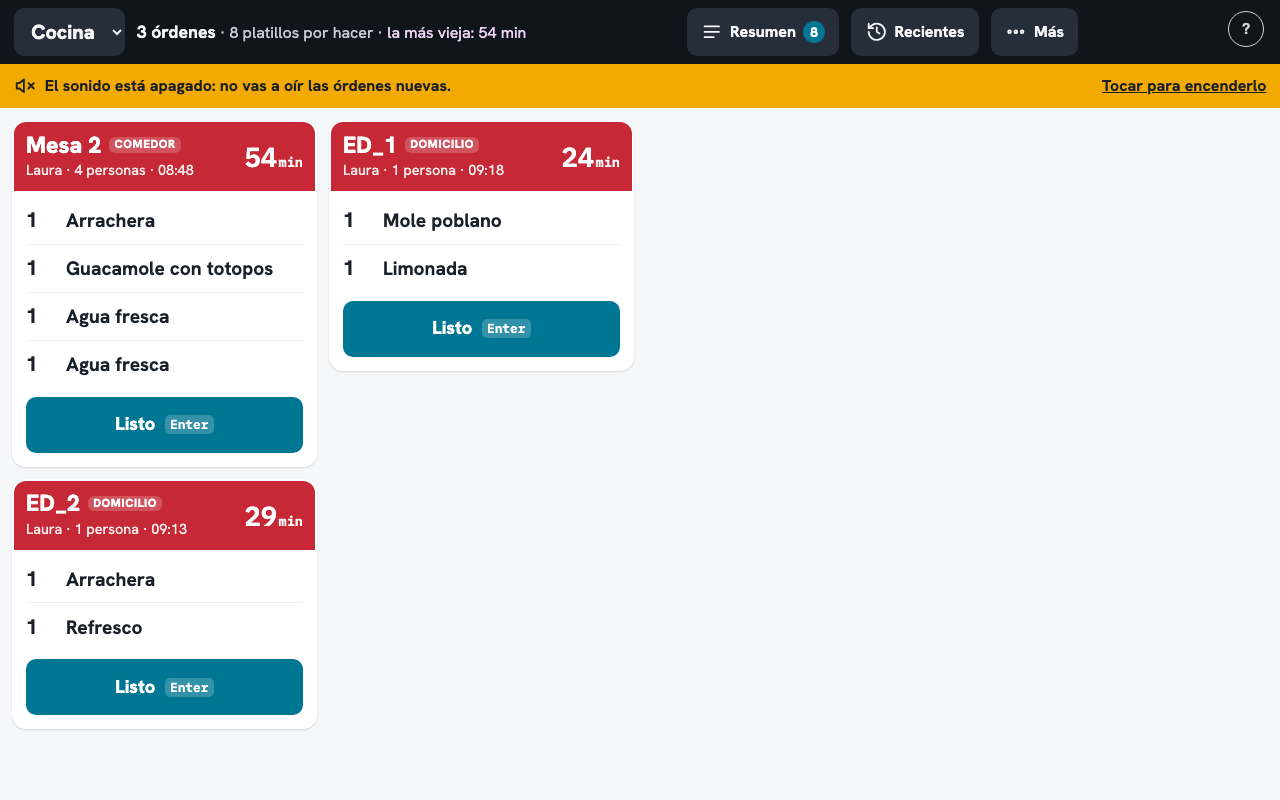
Task: Select Mole poblano in ED_1 order
Action: (x=481, y=221)
